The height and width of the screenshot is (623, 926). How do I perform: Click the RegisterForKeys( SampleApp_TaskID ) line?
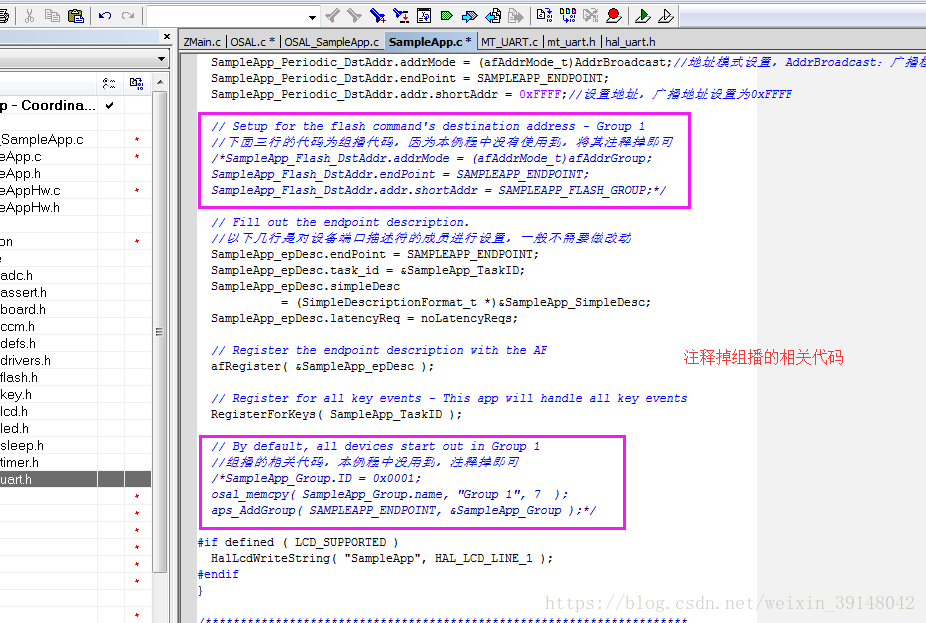[x=337, y=414]
